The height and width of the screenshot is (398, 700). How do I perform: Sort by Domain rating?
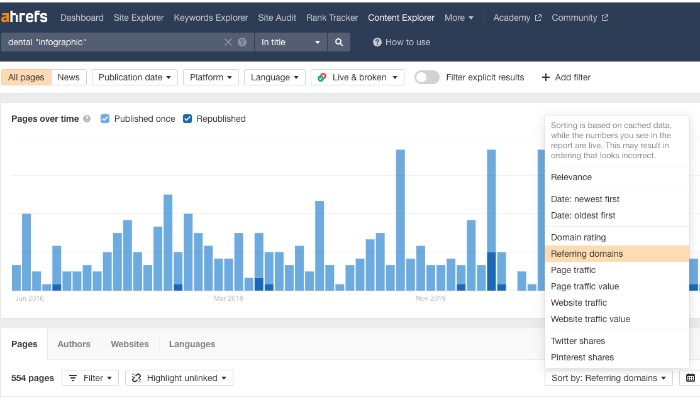(617, 237)
